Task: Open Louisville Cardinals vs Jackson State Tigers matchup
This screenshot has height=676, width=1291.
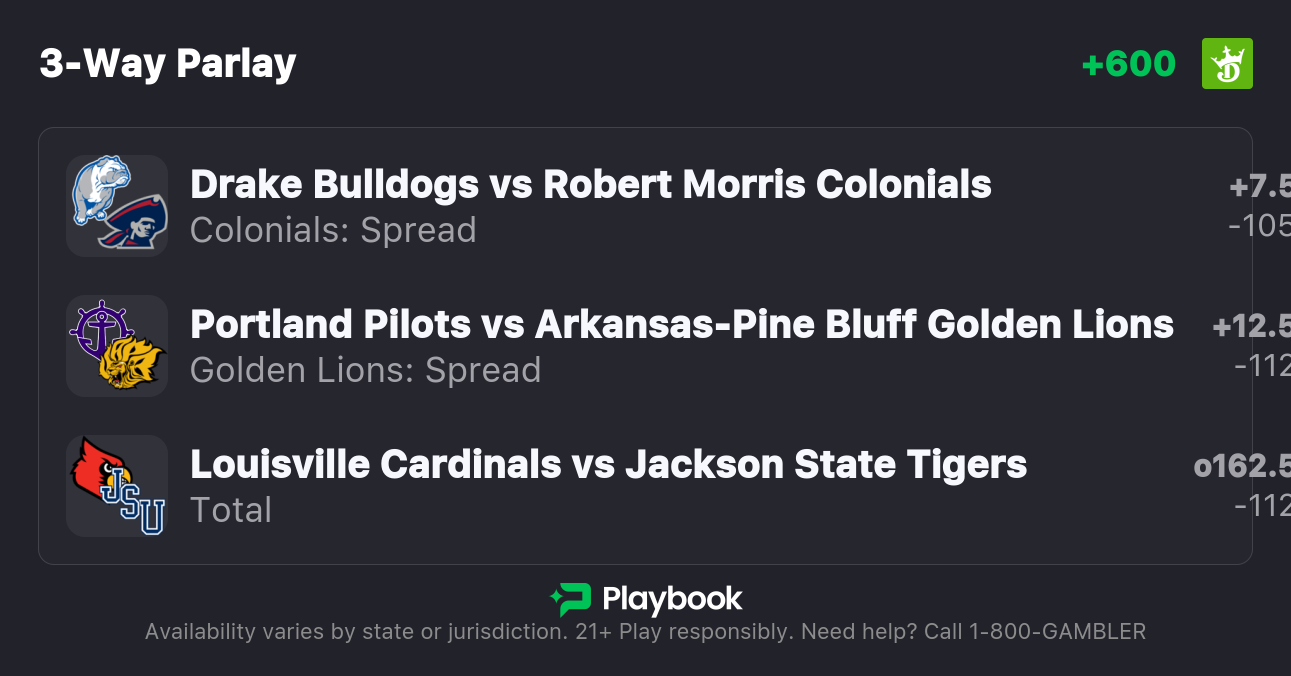Action: point(608,464)
